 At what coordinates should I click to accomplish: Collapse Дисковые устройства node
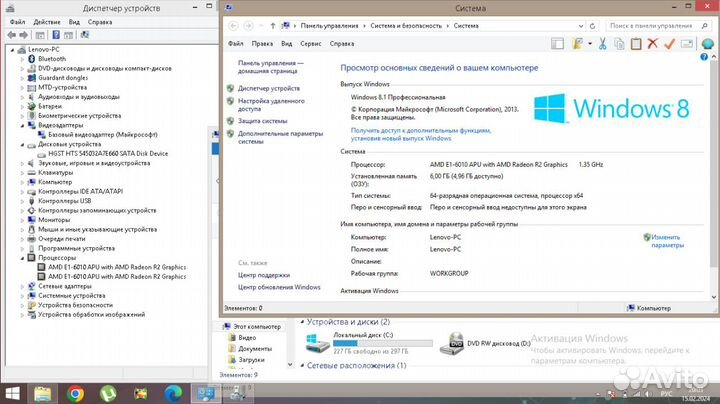coord(22,144)
